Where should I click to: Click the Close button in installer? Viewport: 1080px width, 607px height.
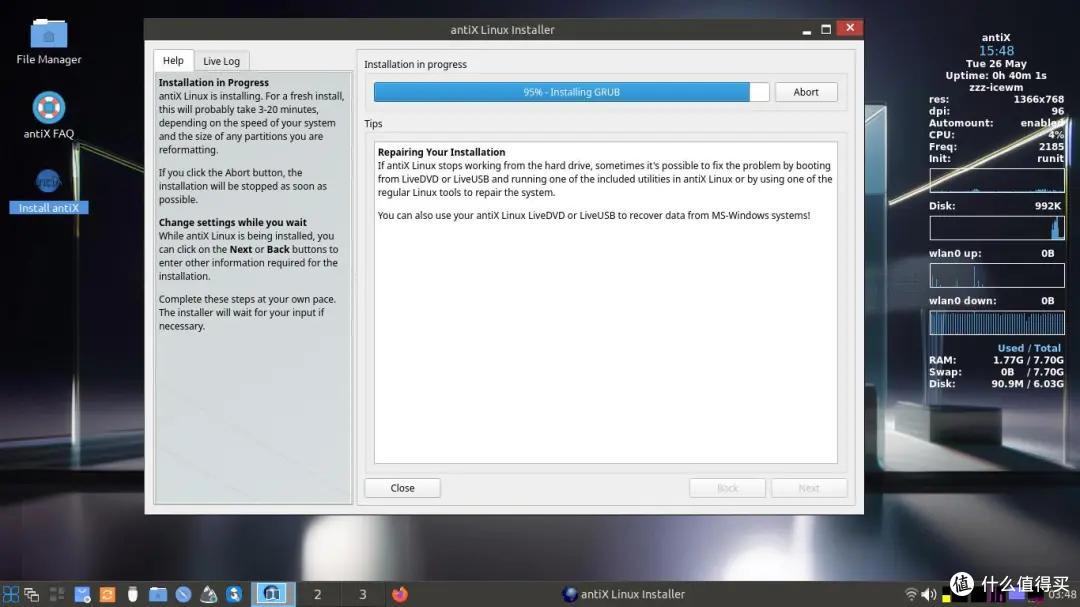point(402,488)
